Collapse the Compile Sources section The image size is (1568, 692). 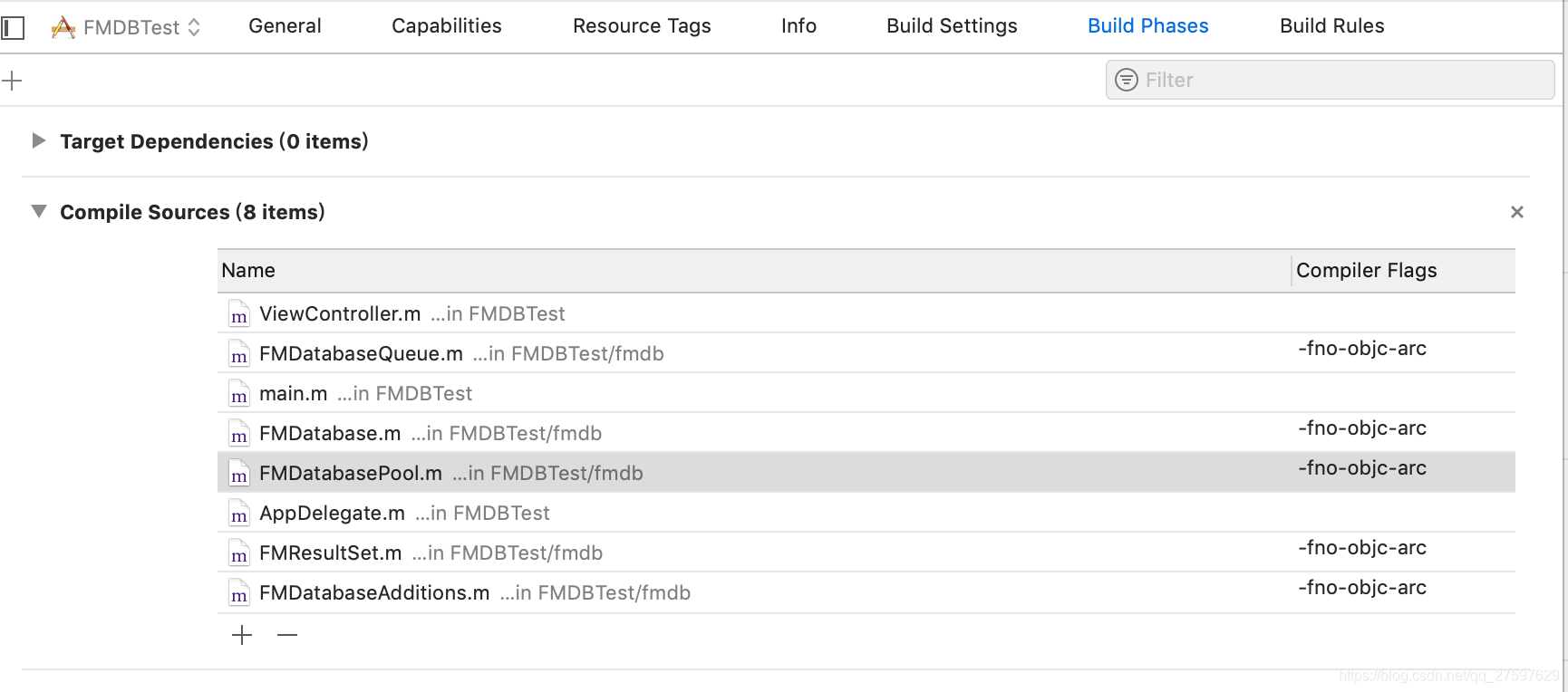pos(38,211)
